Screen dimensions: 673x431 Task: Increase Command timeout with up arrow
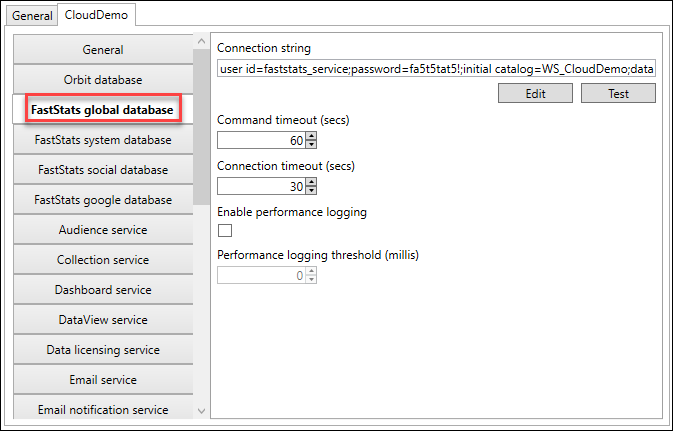click(311, 136)
